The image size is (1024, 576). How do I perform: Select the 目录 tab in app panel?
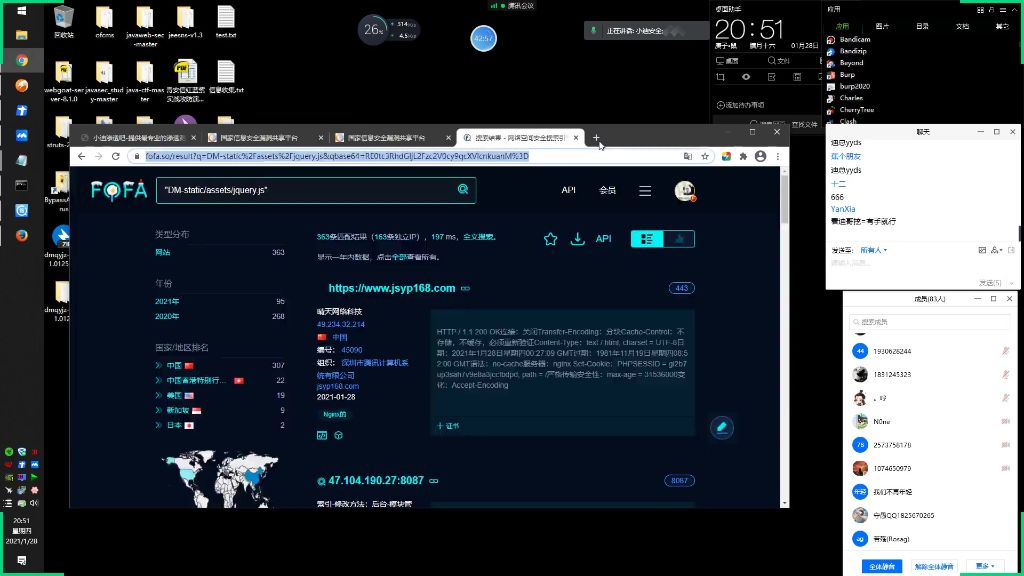point(922,27)
